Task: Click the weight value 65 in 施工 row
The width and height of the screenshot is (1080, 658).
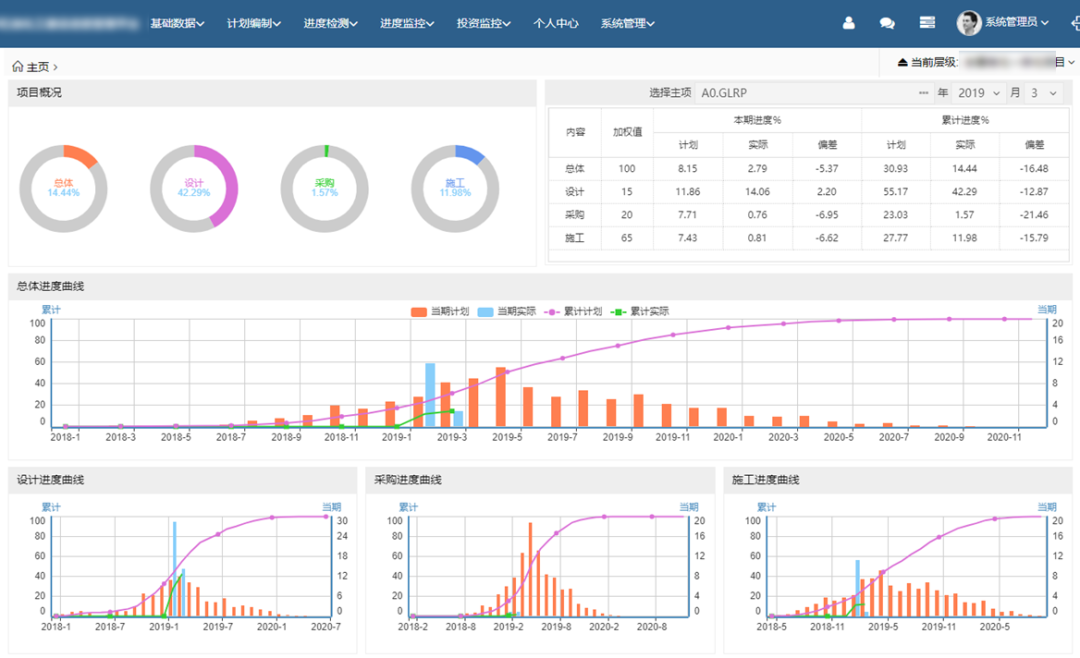Action: (627, 238)
